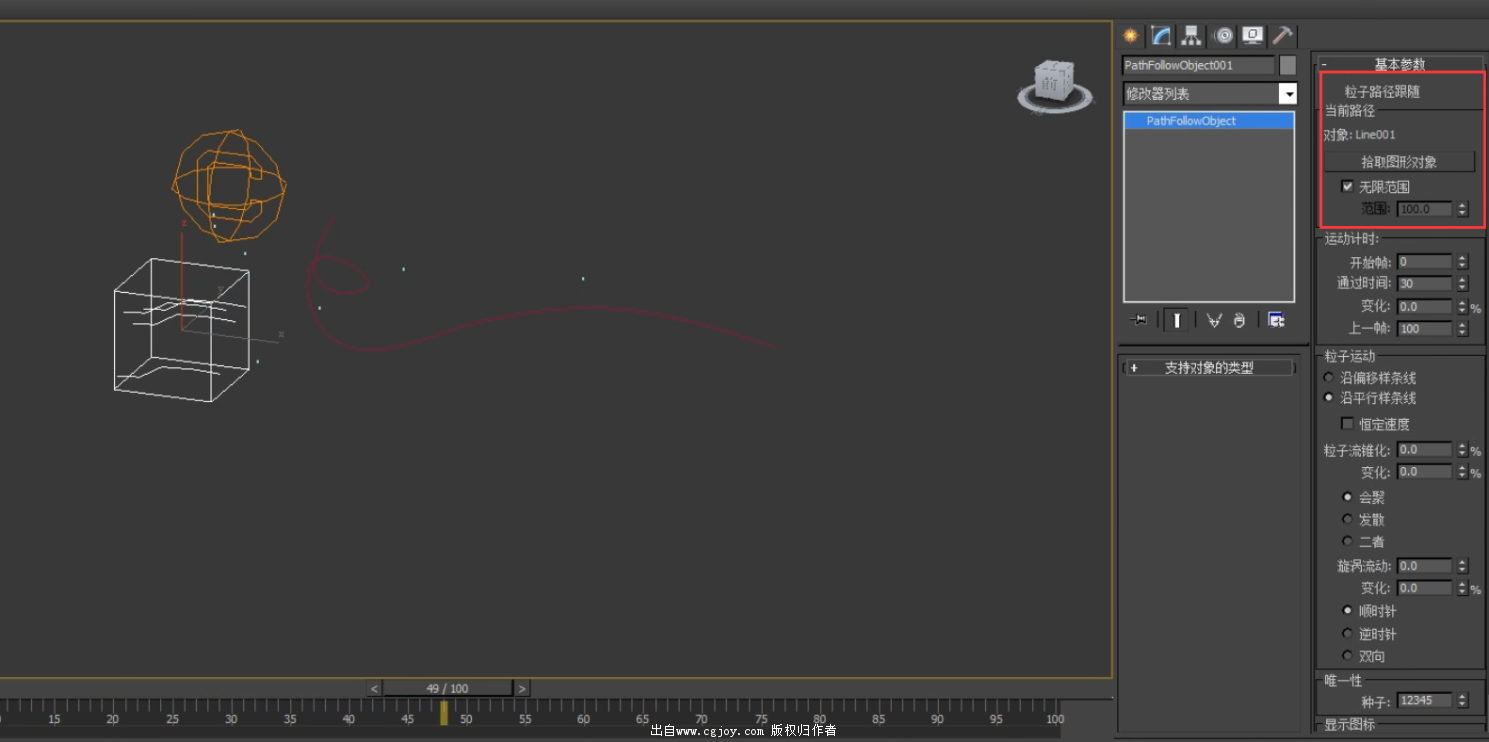The width and height of the screenshot is (1489, 742).
Task: Click the 上一帧 spinner arrows
Action: tap(1463, 328)
